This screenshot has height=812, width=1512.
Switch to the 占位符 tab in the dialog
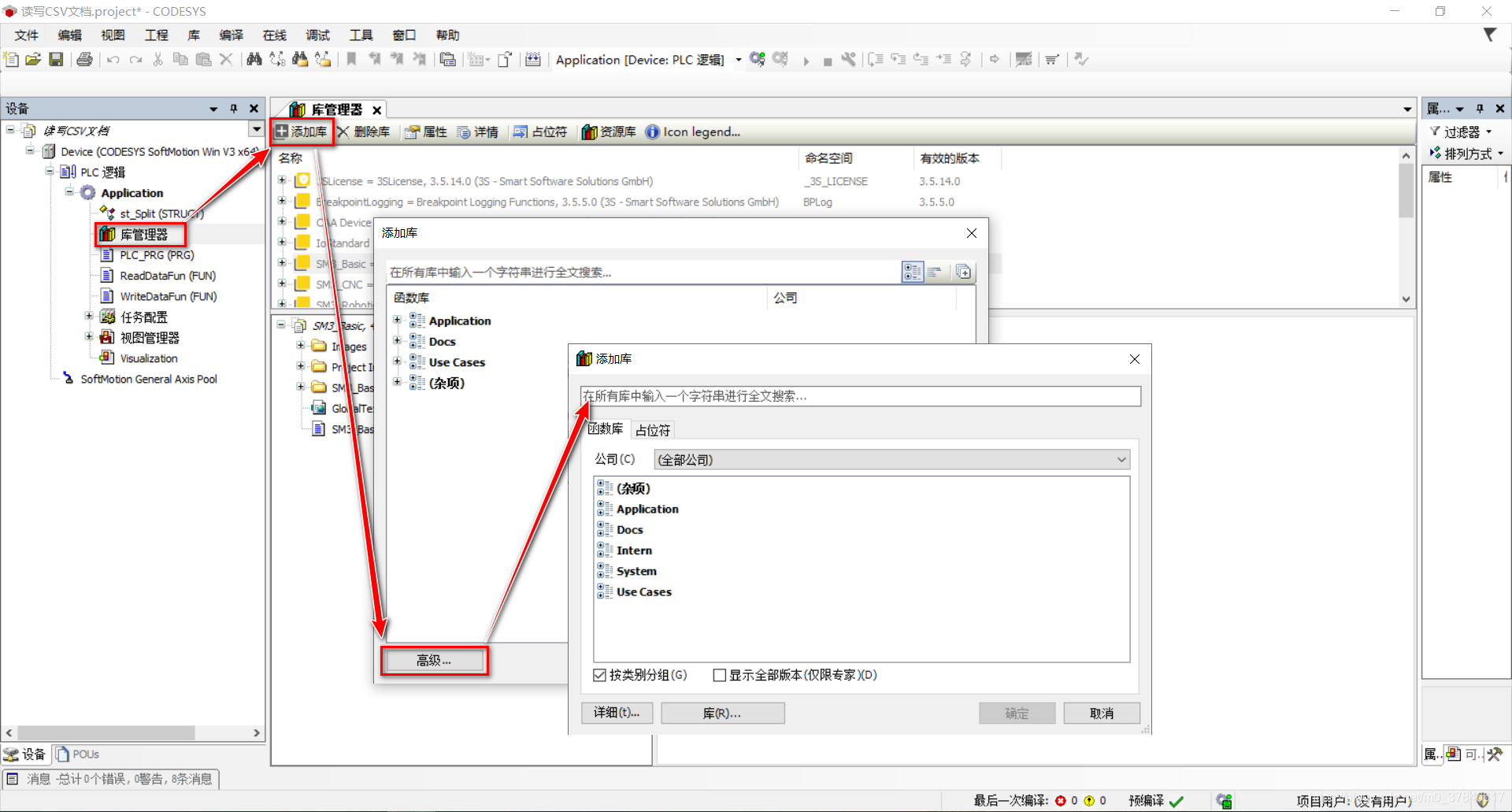[652, 429]
